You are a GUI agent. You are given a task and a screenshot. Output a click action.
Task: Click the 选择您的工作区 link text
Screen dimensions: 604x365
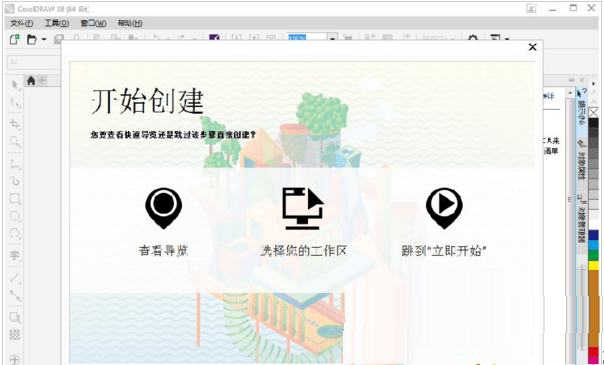304,251
